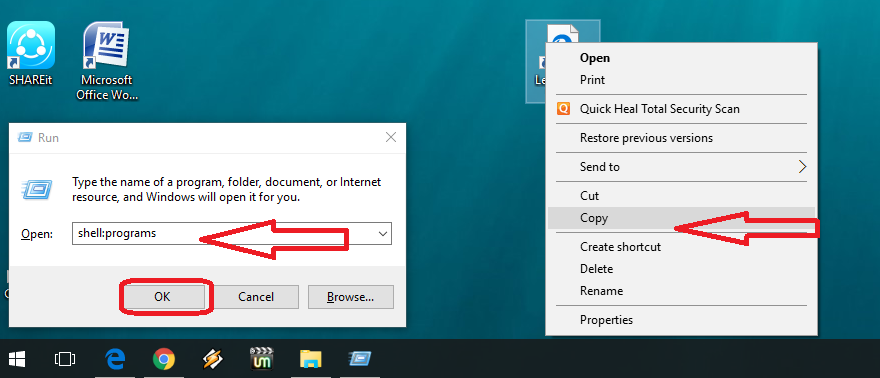Viewport: 880px width, 378px height.
Task: Open the UMPlayer clapperboard taskbar icon
Action: coord(261,358)
